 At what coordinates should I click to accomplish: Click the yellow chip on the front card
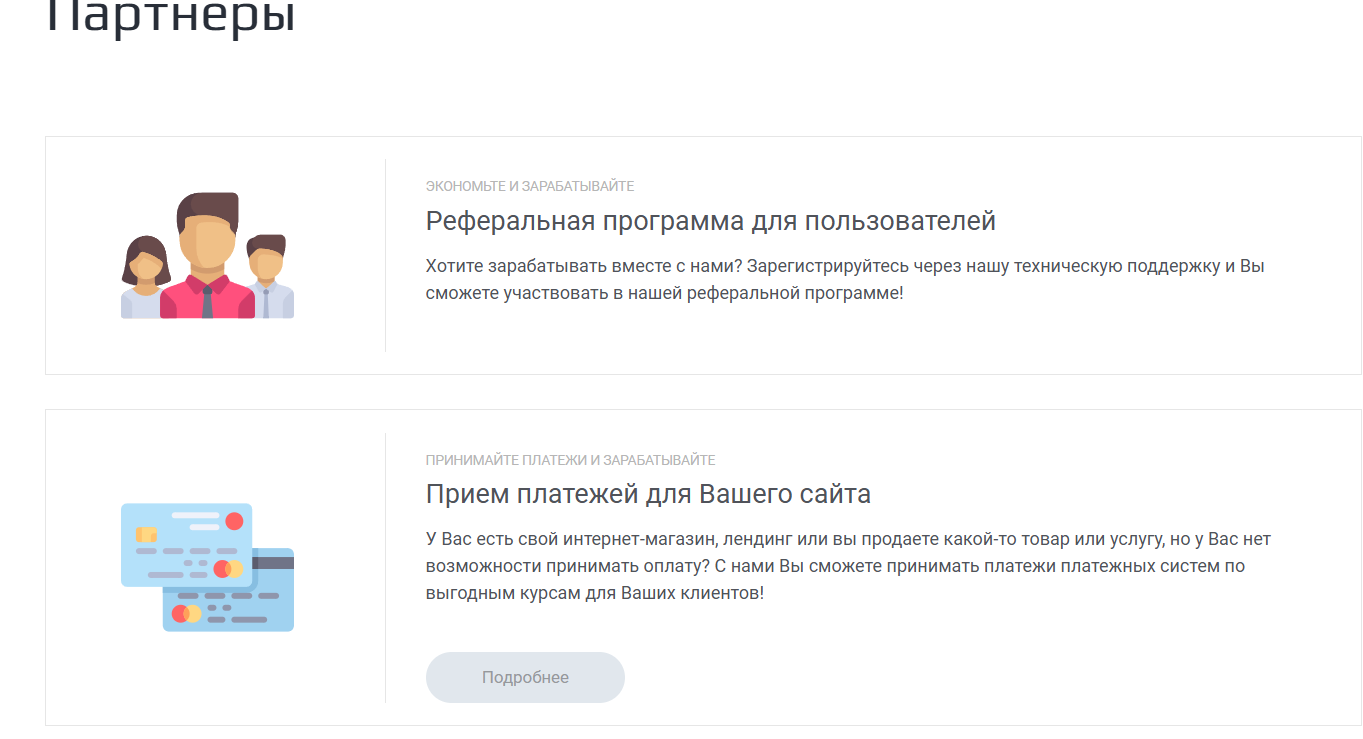[x=146, y=534]
